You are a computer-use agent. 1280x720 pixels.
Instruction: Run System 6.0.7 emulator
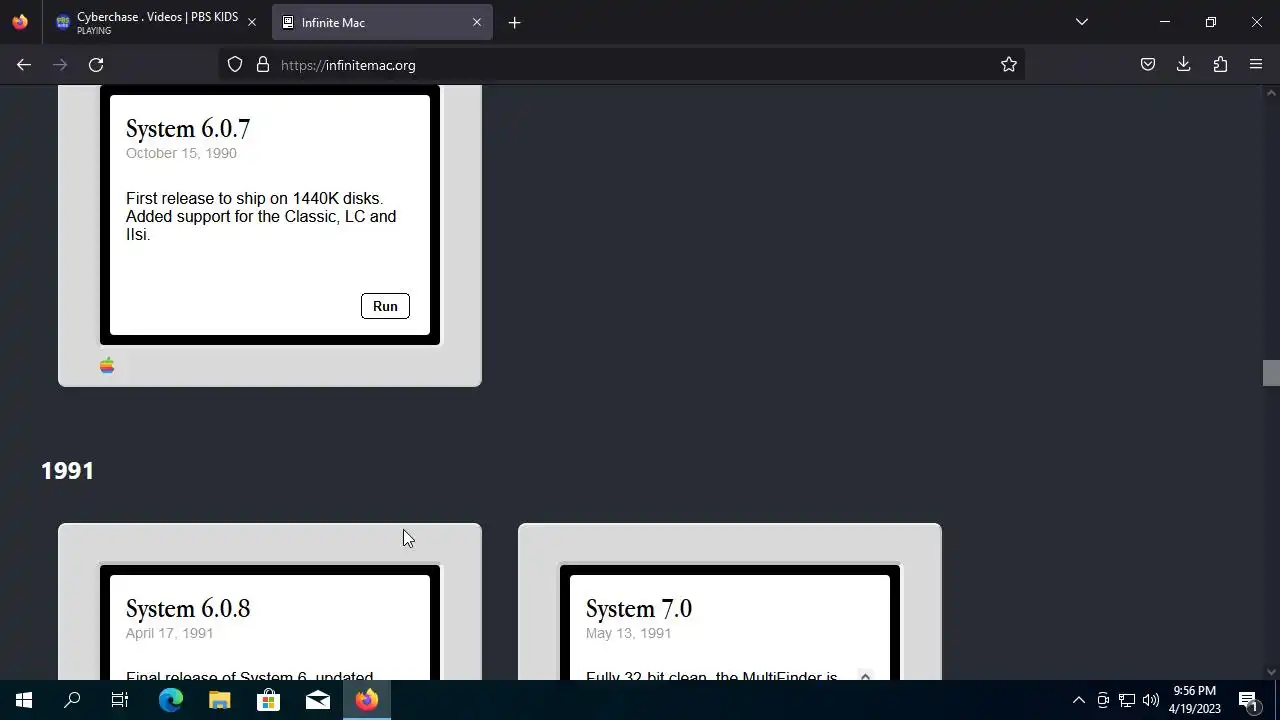tap(385, 306)
